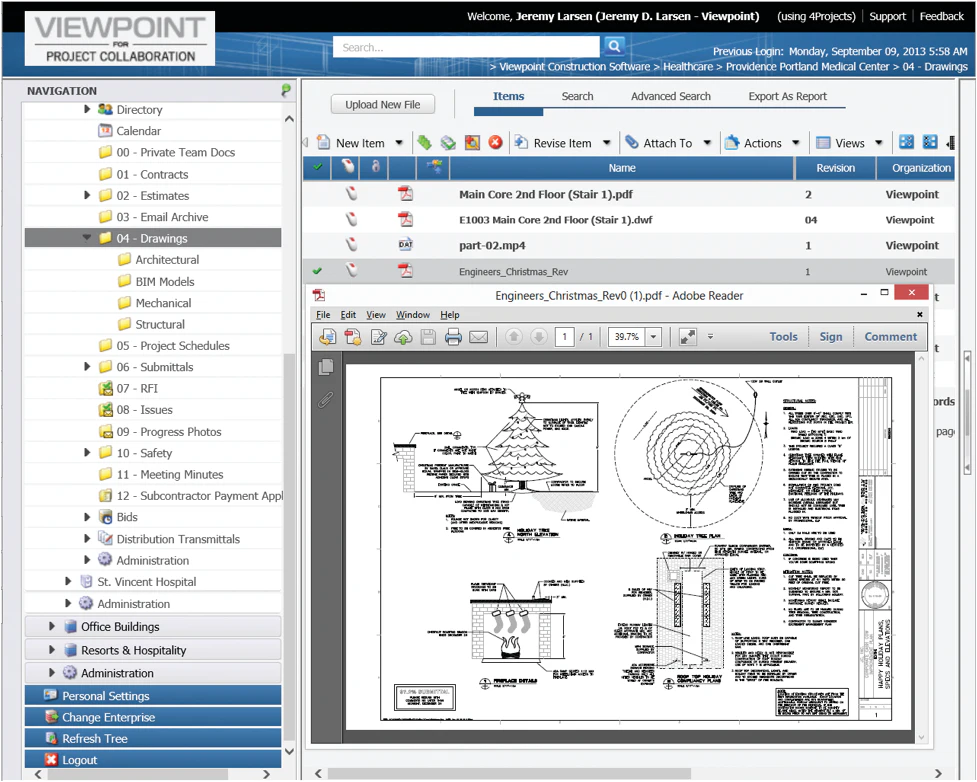The width and height of the screenshot is (977, 782).
Task: Click the red delete icon in the items toolbar
Action: 493,143
